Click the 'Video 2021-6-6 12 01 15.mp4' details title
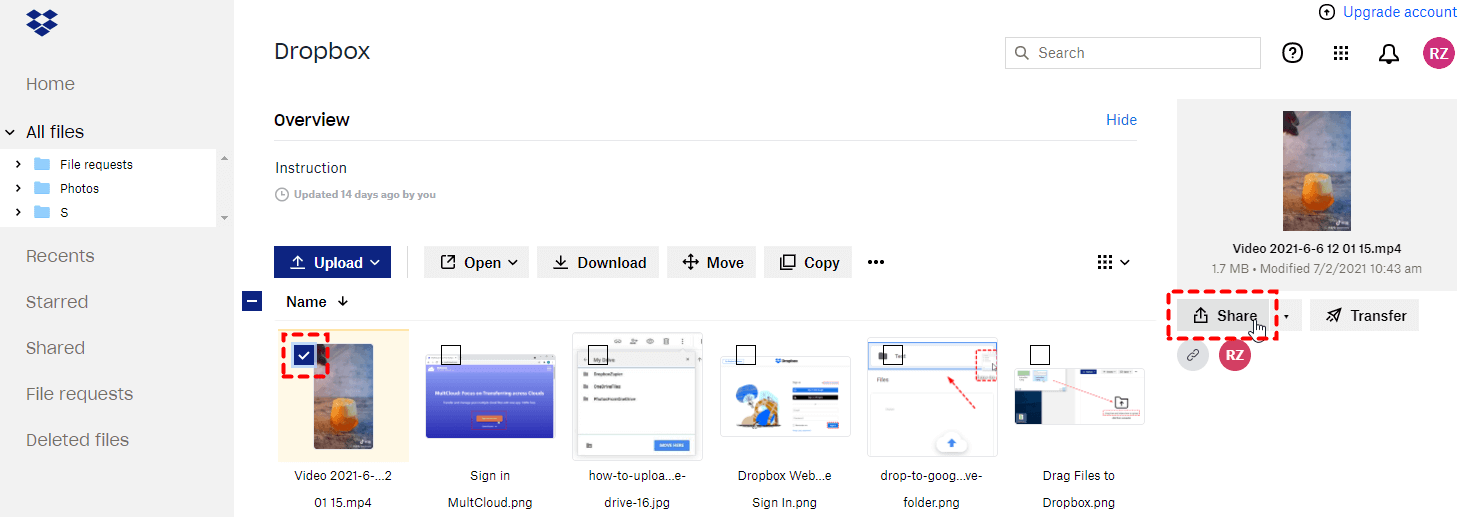This screenshot has width=1461, height=517. (1316, 249)
